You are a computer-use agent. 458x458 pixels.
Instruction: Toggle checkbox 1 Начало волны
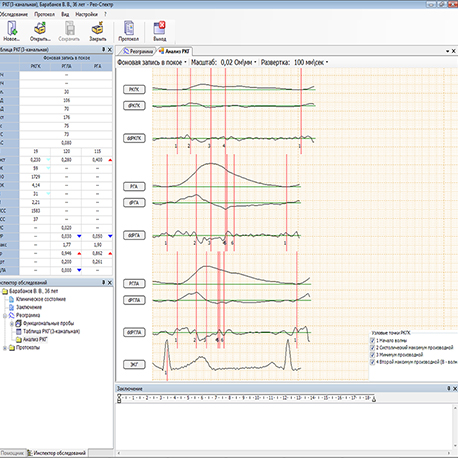tap(373, 340)
